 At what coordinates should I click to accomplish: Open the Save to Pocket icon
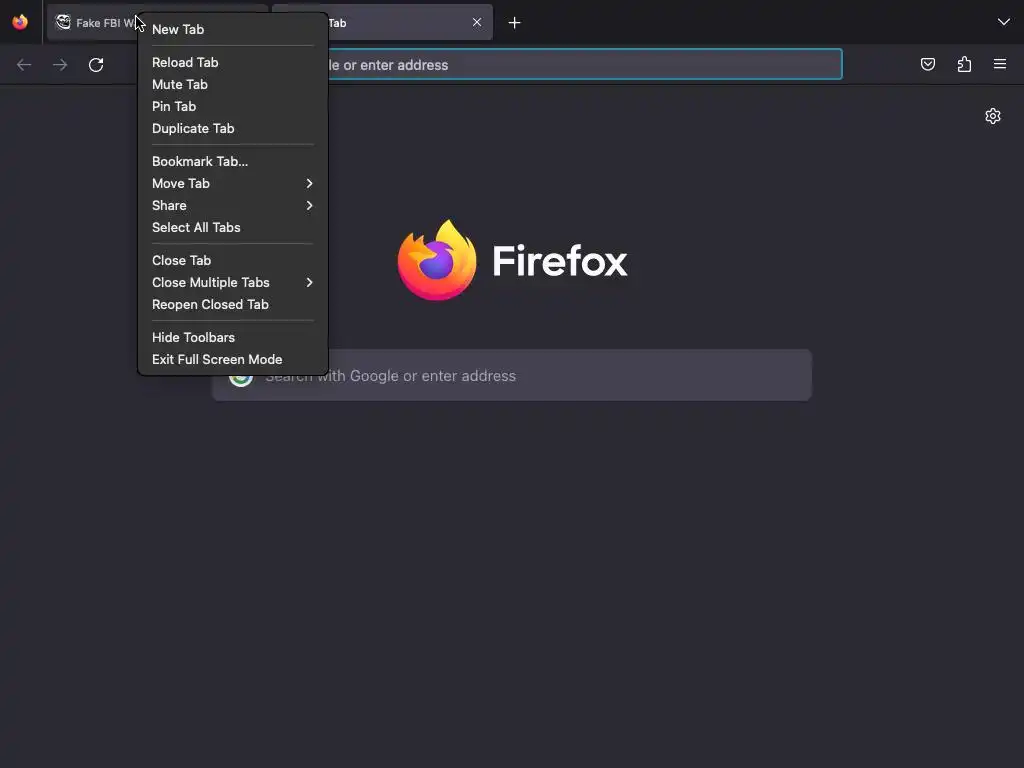(927, 64)
